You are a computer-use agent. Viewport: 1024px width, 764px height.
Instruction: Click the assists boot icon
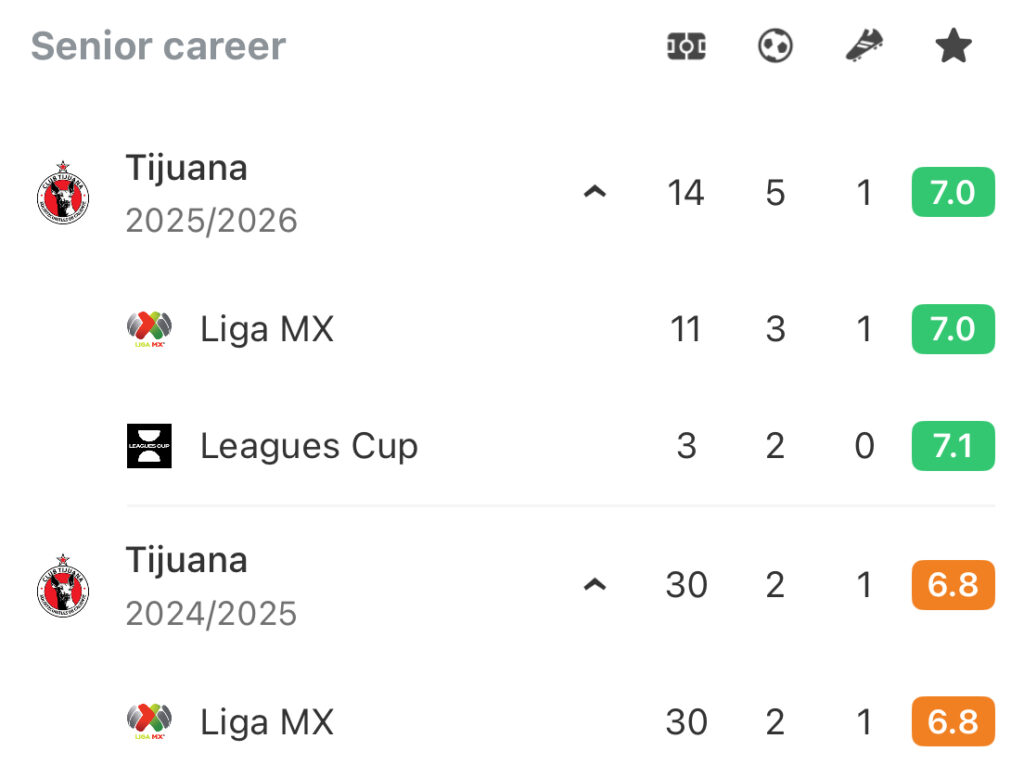(x=864, y=47)
